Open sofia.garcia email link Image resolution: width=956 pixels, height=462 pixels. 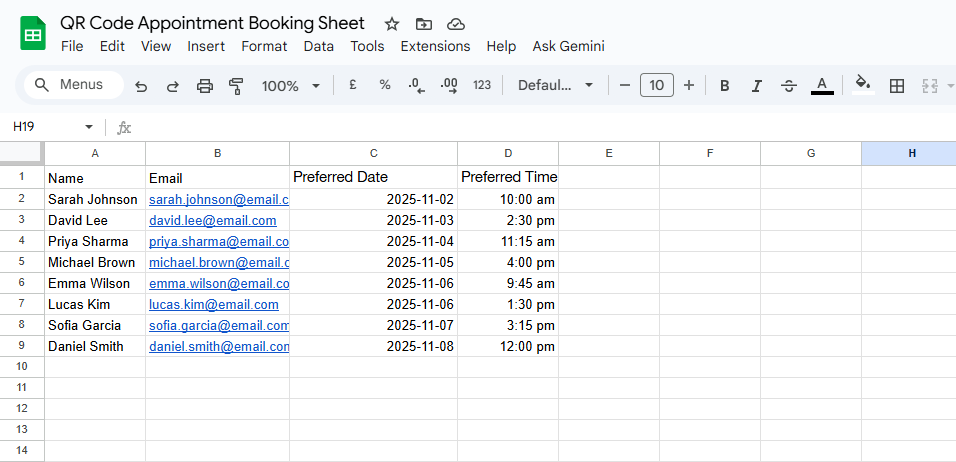(x=219, y=325)
